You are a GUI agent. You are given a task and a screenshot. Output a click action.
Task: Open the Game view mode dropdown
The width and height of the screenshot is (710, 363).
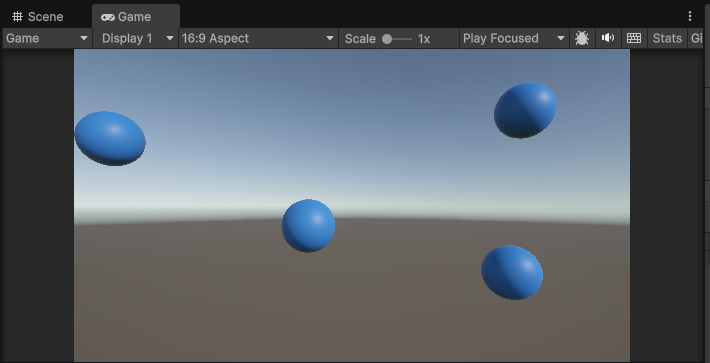[x=47, y=38]
